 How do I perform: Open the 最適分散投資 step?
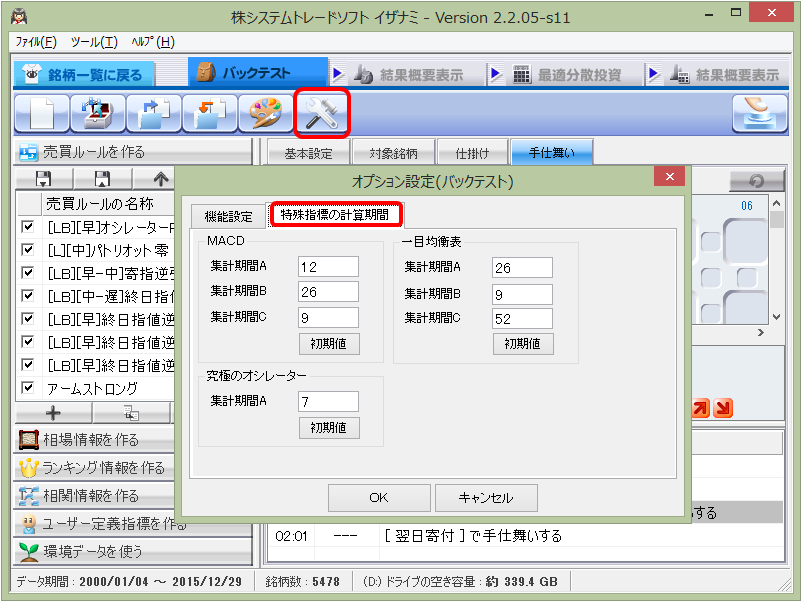pyautogui.click(x=567, y=75)
